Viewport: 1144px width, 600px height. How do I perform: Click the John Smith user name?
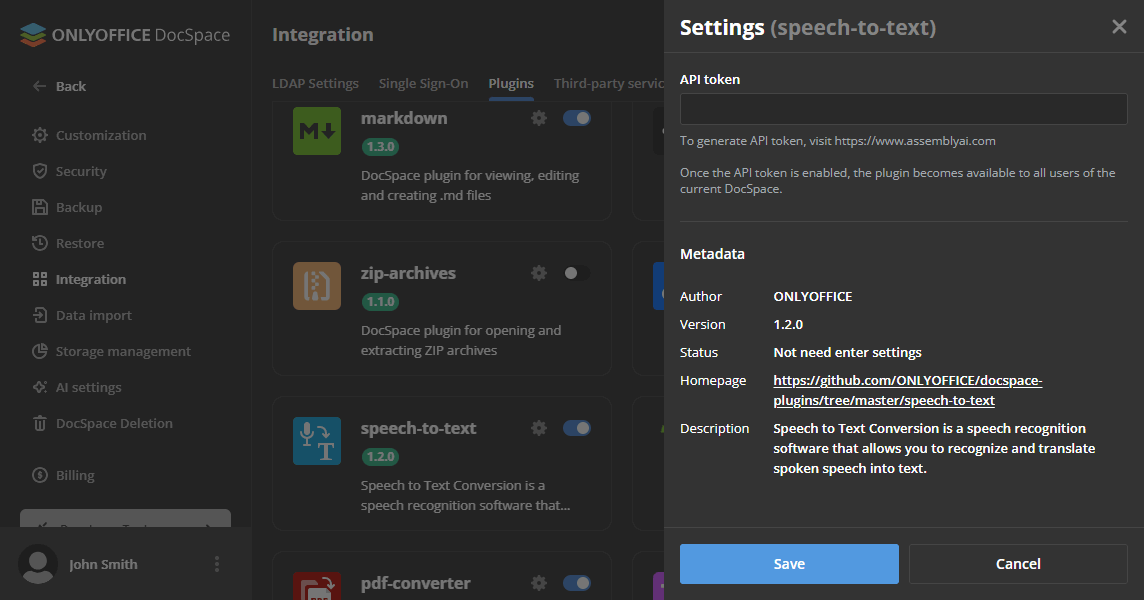[103, 564]
